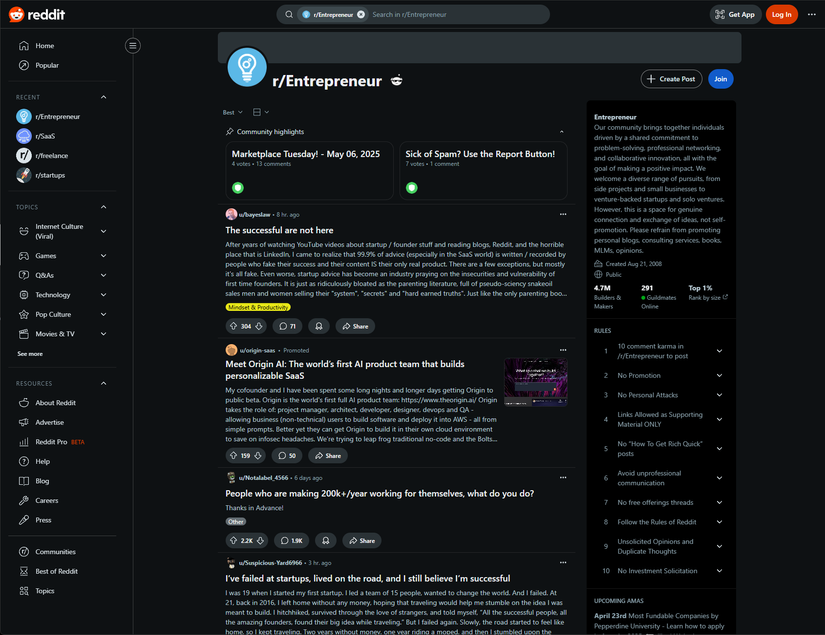Screen dimensions: 825x635
Task: Downvote 'The successful are not here' post
Action: [259, 326]
